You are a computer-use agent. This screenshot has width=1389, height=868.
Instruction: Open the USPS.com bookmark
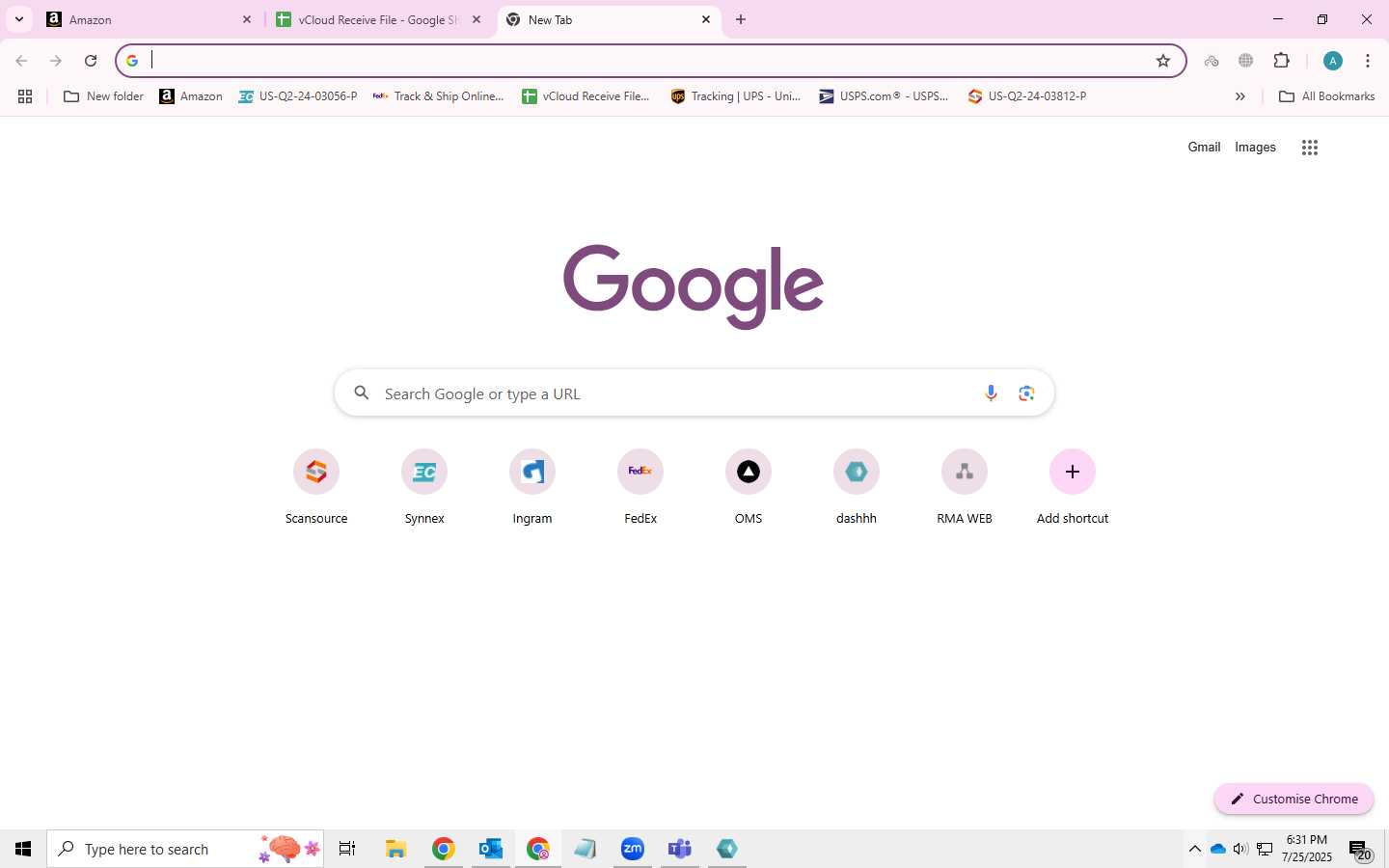885,96
